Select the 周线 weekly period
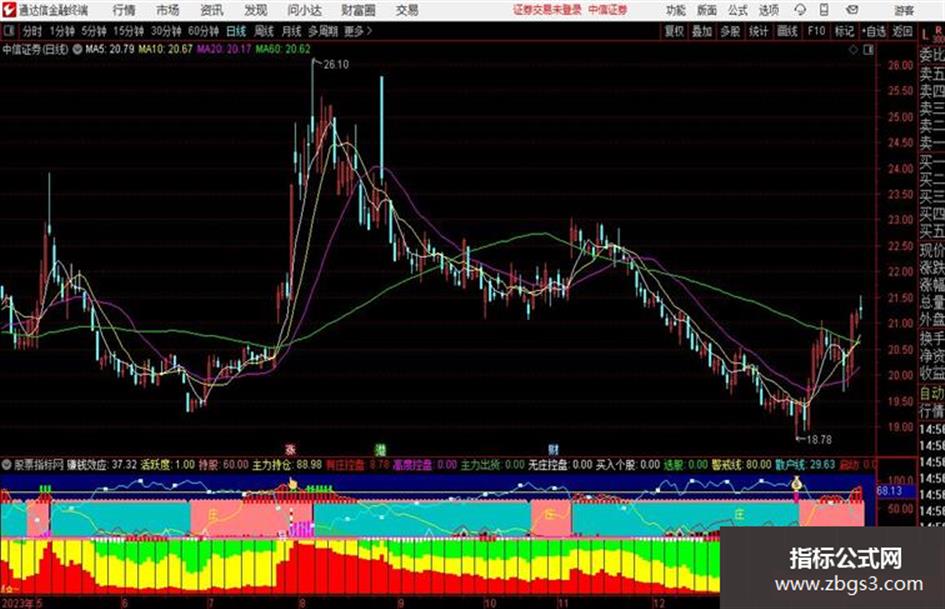Screen dimensions: 945x609 coord(264,31)
